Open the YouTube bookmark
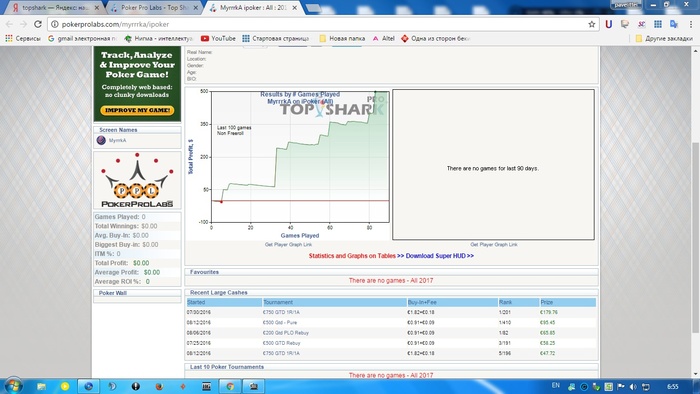Image resolution: width=700 pixels, height=394 pixels. [218, 38]
